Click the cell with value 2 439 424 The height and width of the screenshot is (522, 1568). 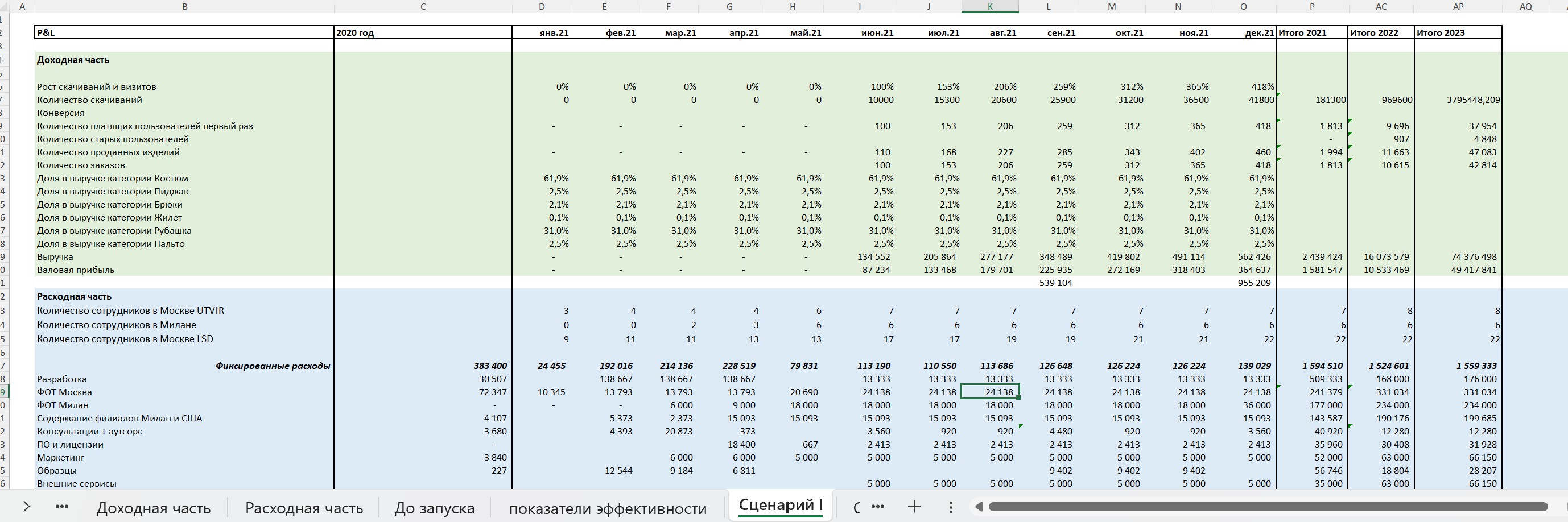click(x=1312, y=257)
